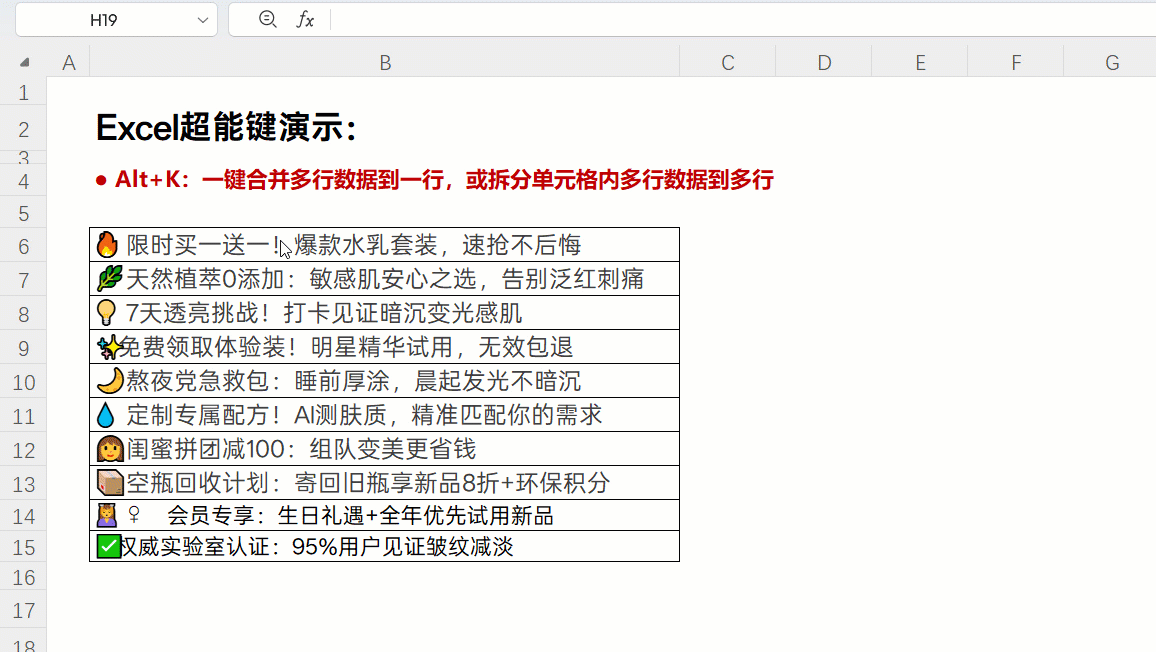This screenshot has height=652, width=1156.
Task: Select row 10 header
Action: point(24,381)
